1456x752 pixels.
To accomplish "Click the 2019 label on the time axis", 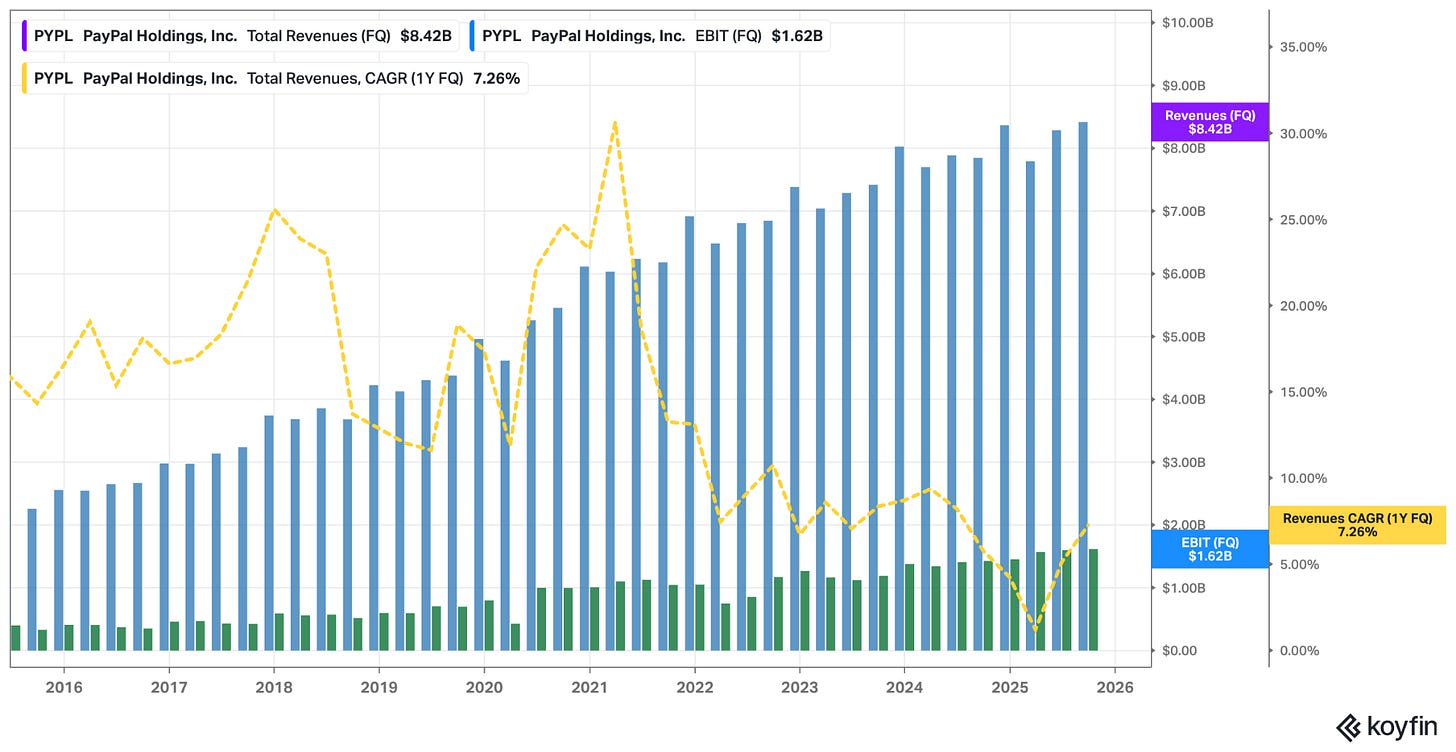I will click(378, 687).
